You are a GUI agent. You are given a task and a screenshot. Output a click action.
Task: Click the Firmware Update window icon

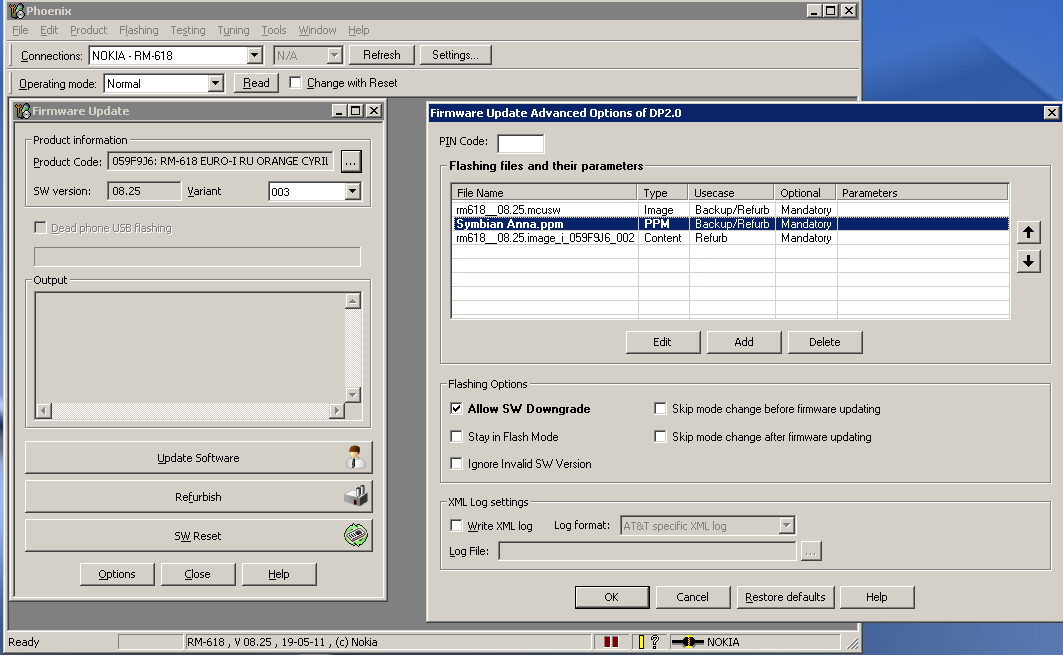tap(23, 111)
